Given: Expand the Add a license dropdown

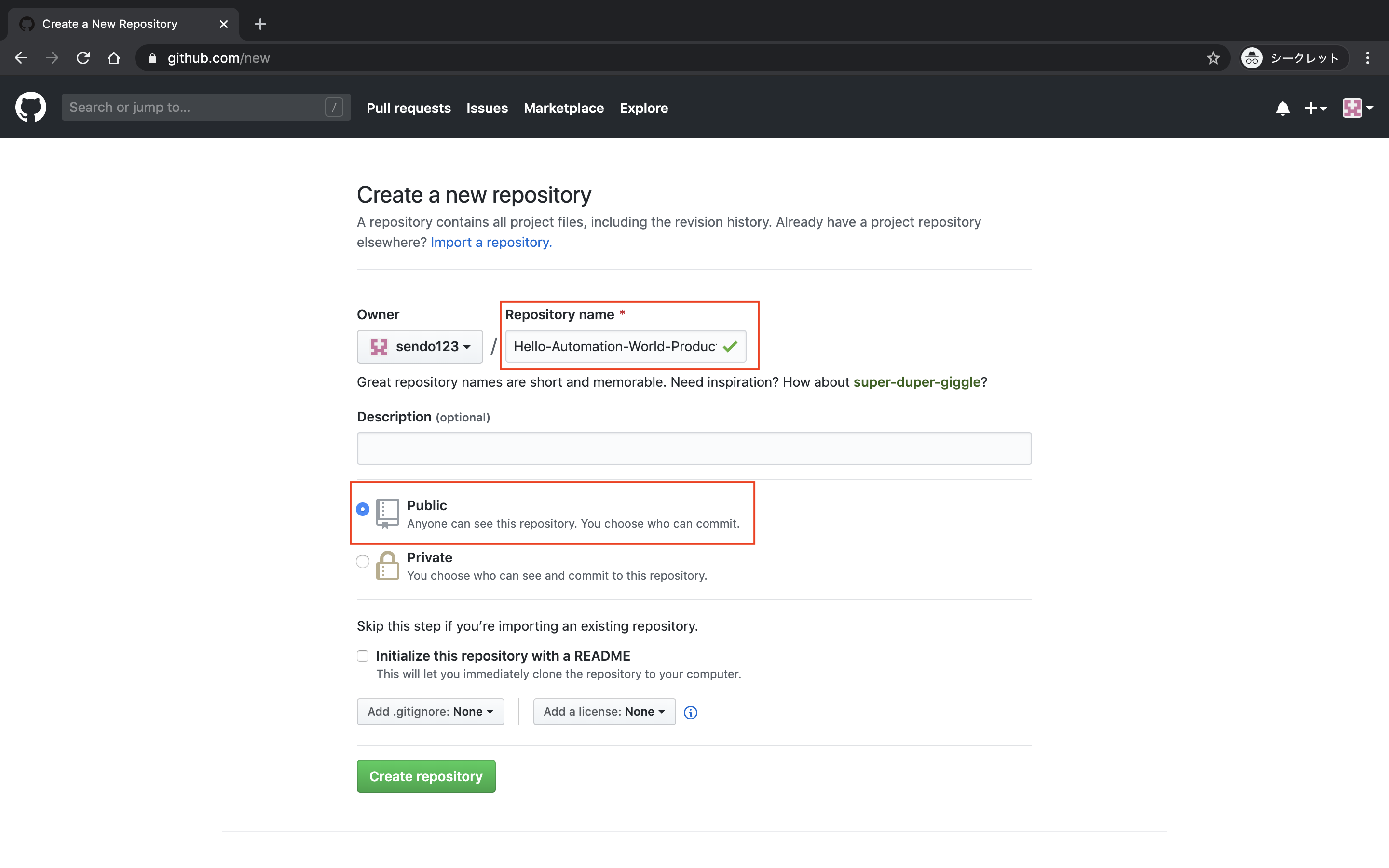Looking at the screenshot, I should coord(604,711).
